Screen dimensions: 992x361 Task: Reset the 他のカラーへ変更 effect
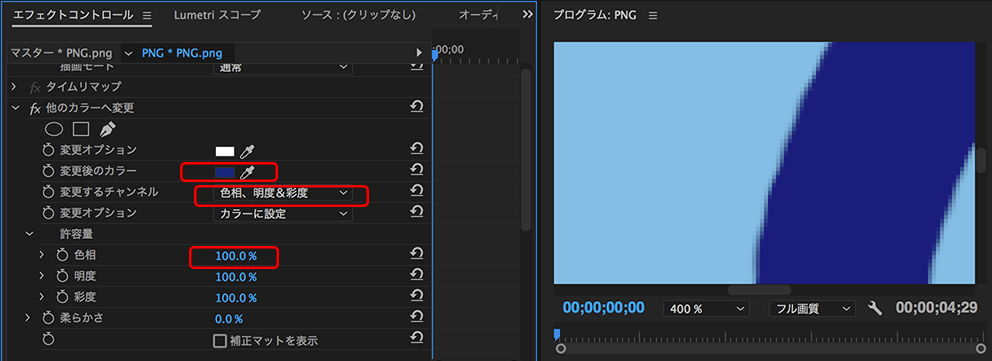click(416, 107)
